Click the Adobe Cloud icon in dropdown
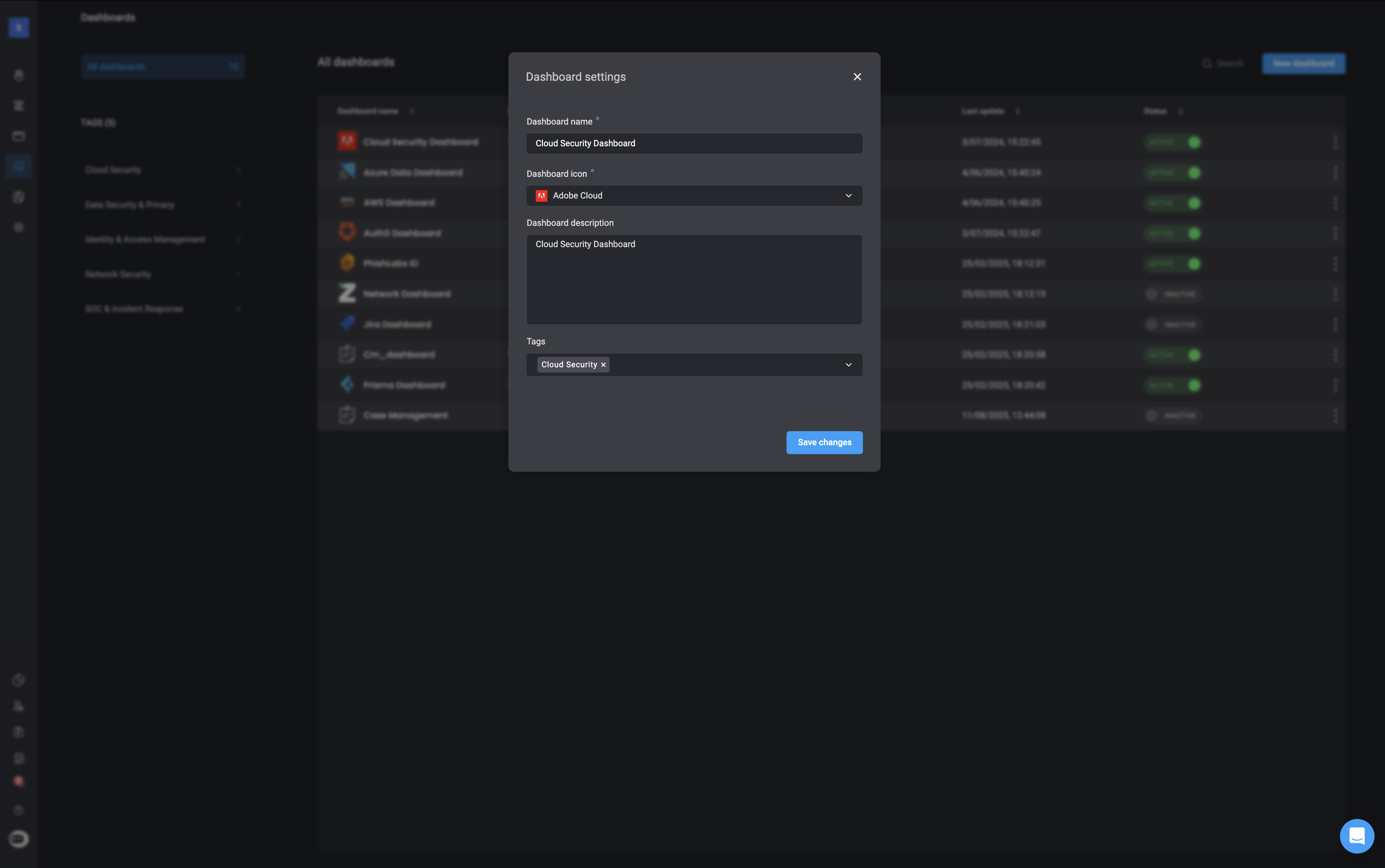Image resolution: width=1385 pixels, height=868 pixels. [541, 196]
